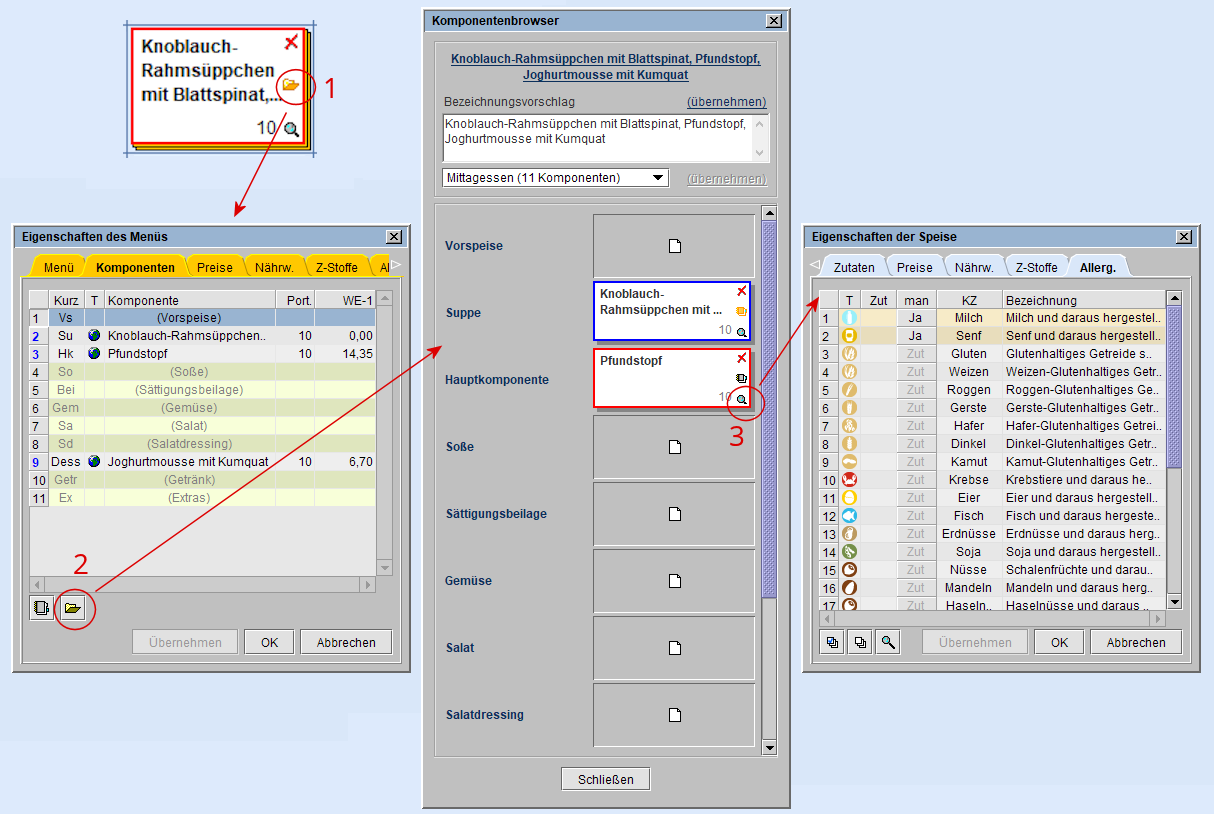
Task: Click the magnifier icon on the Pfundstopf card
Action: [741, 399]
